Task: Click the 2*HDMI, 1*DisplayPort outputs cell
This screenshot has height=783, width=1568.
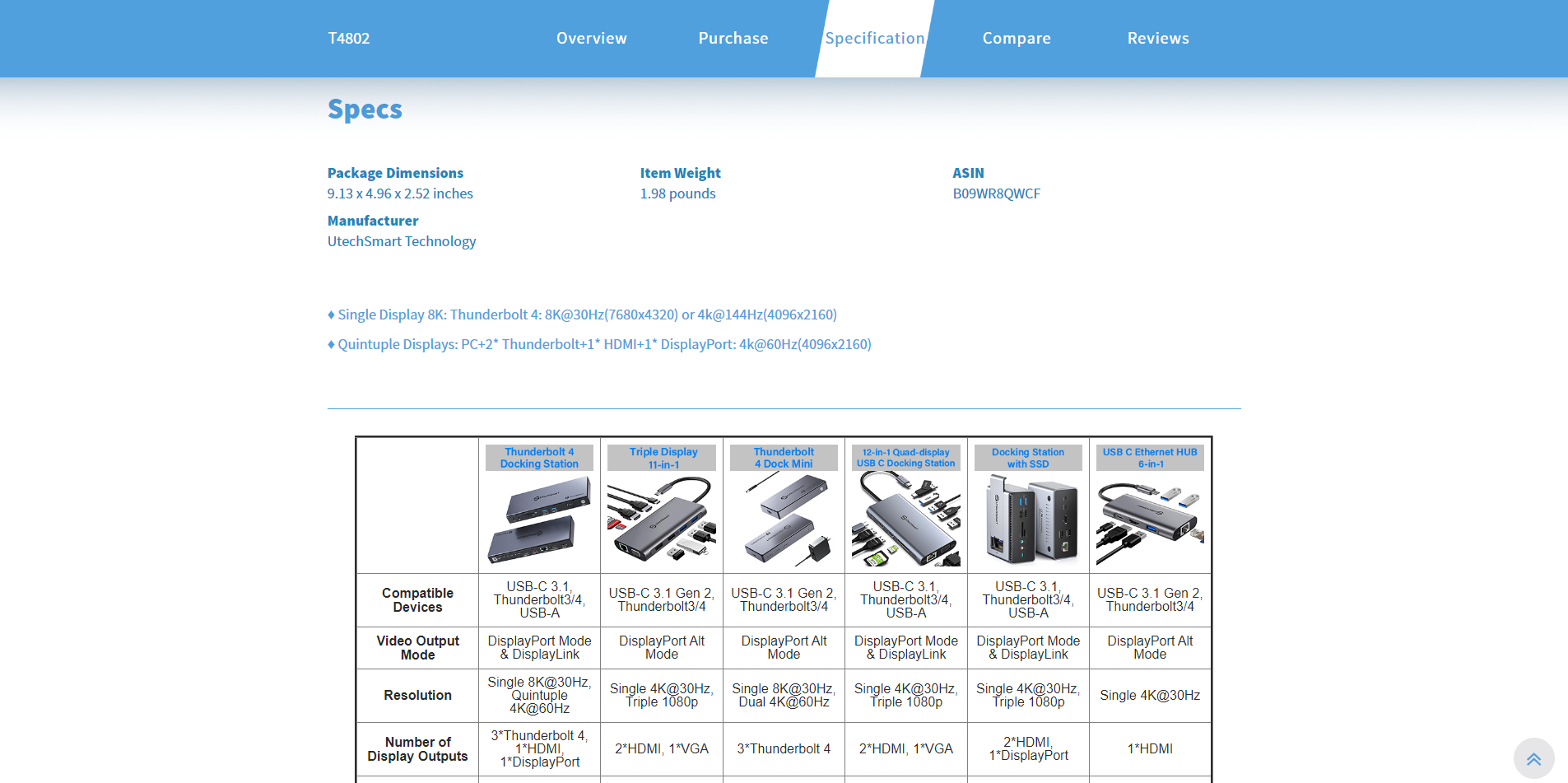Action: coord(1028,749)
